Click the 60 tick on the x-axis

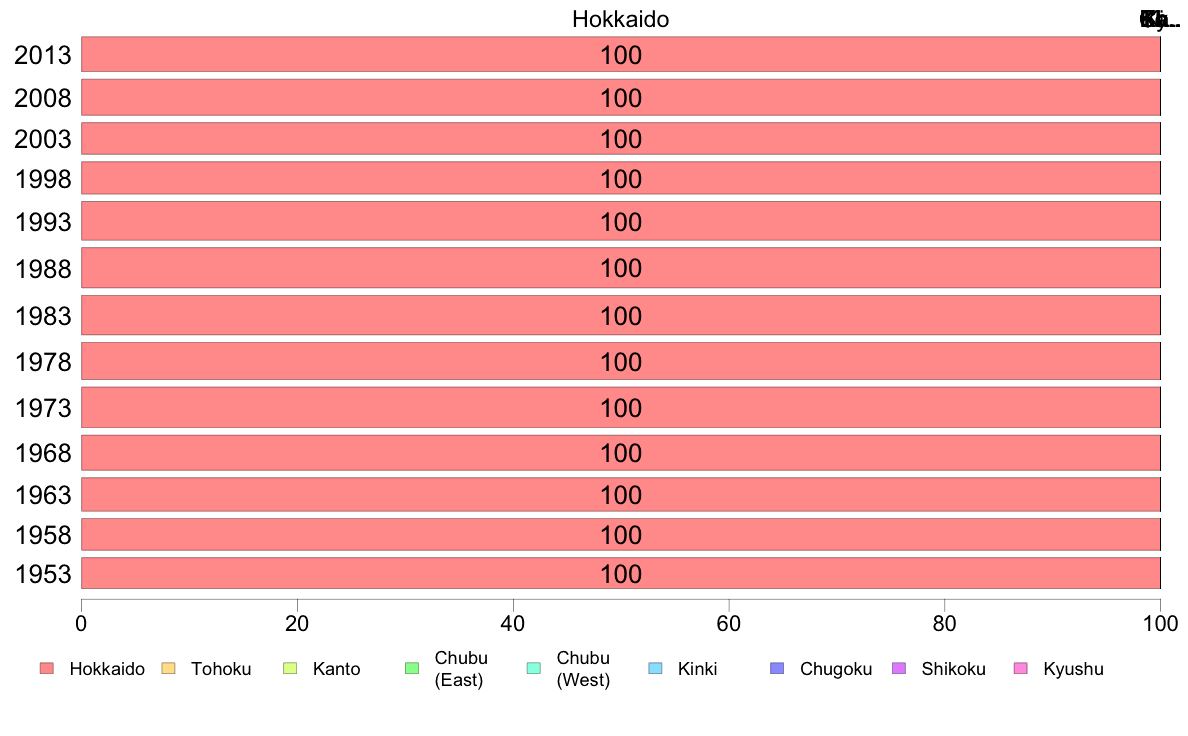click(x=729, y=623)
